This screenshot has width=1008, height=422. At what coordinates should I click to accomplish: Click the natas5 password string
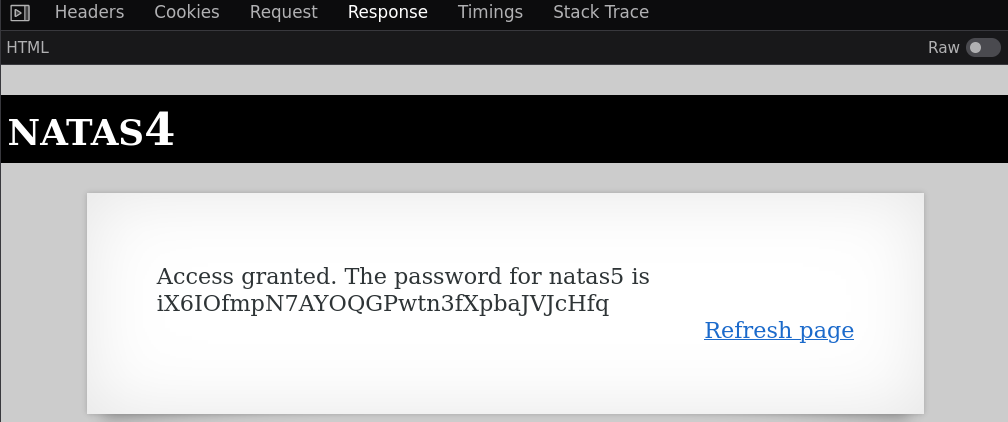(382, 304)
